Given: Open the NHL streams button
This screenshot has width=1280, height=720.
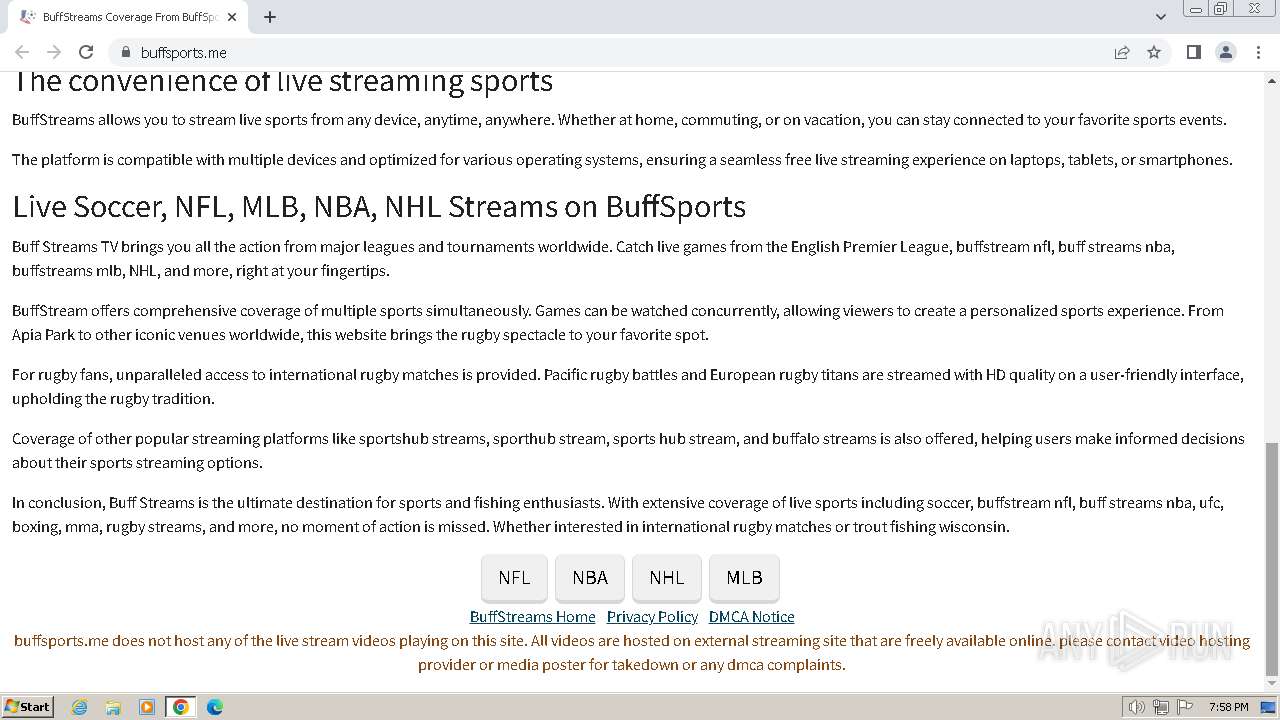Looking at the screenshot, I should point(667,578).
